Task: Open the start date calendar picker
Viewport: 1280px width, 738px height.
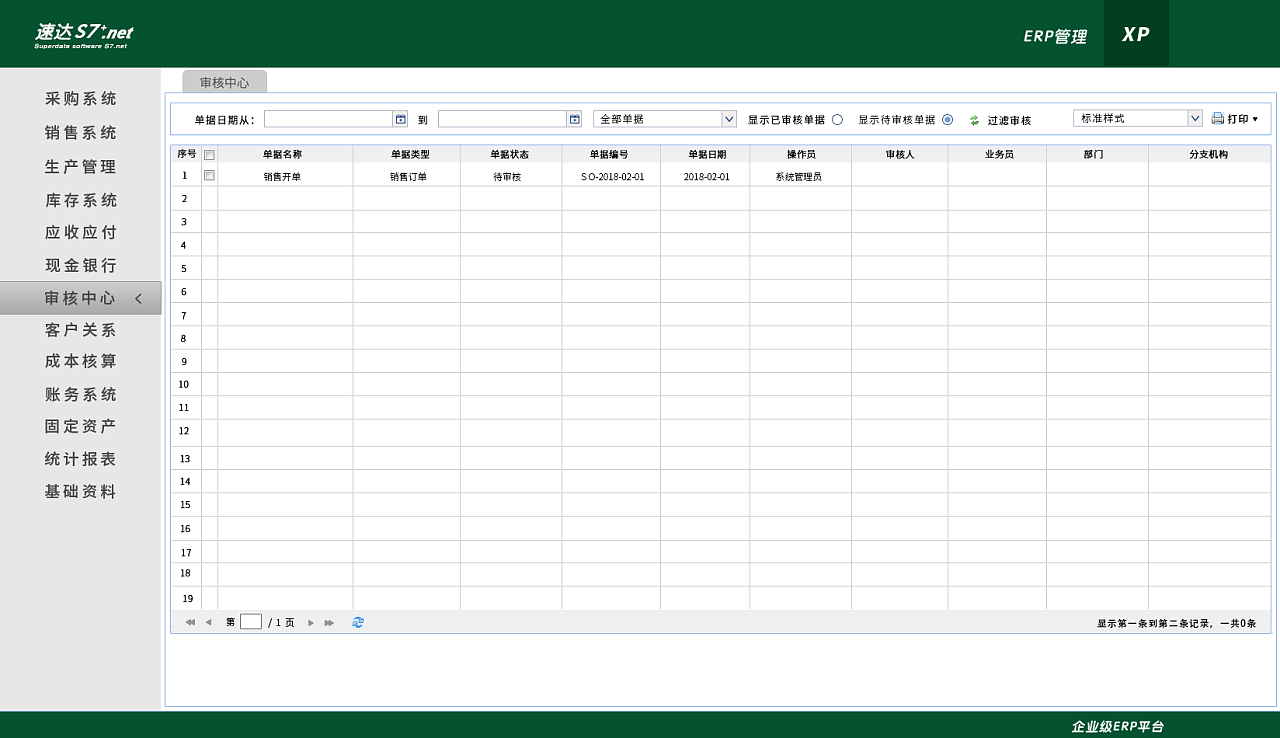Action: point(401,119)
